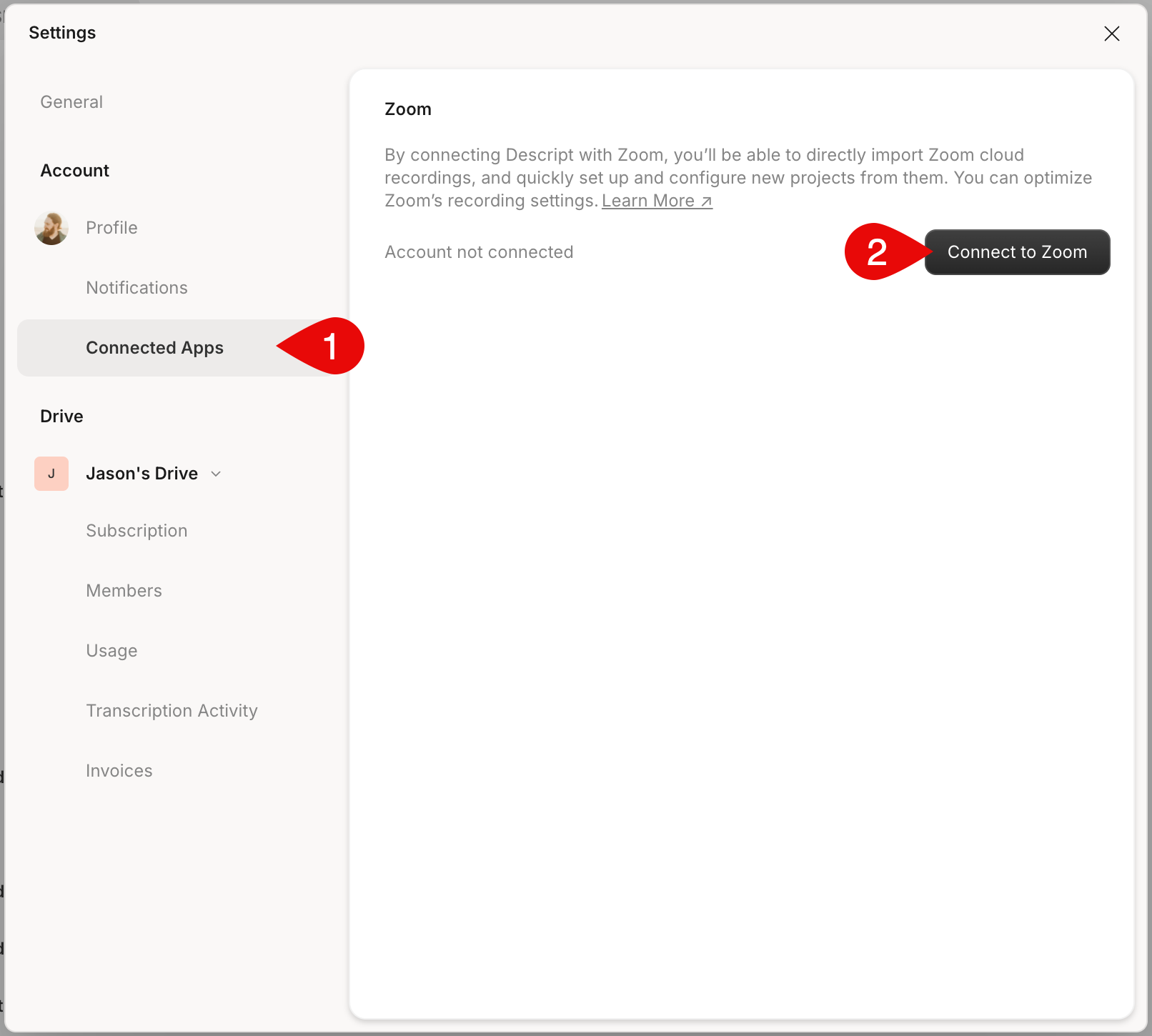Click the pink J drive icon
The height and width of the screenshot is (1036, 1152).
tap(51, 474)
